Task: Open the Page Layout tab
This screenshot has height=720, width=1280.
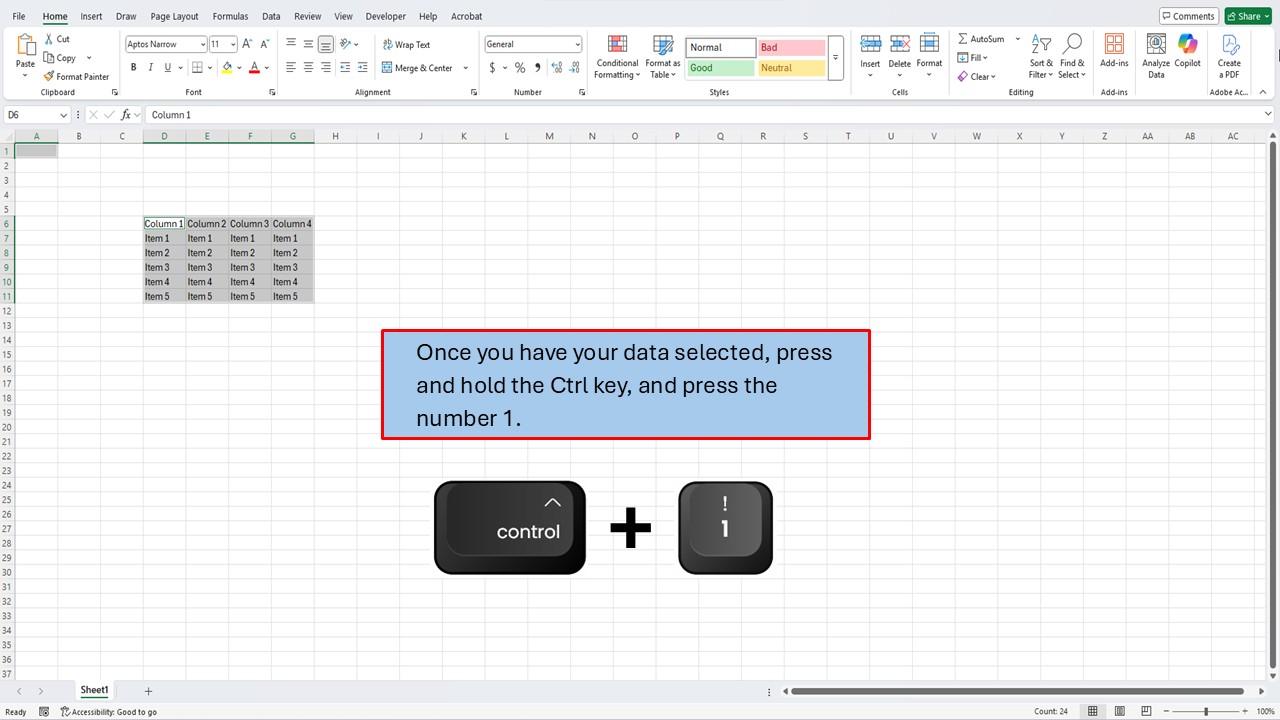Action: [x=174, y=16]
